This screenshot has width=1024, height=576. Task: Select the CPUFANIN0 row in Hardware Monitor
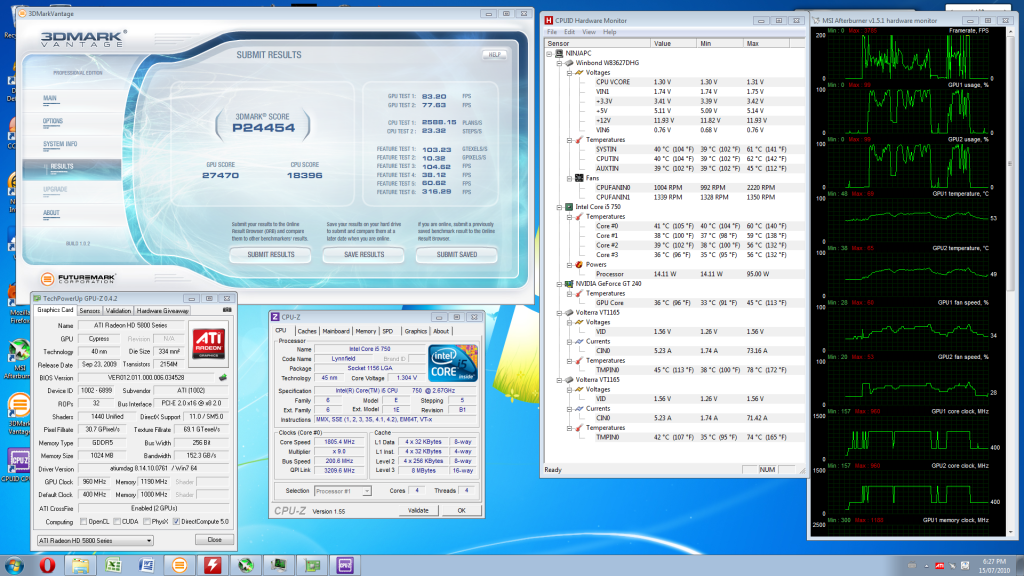pyautogui.click(x=675, y=187)
